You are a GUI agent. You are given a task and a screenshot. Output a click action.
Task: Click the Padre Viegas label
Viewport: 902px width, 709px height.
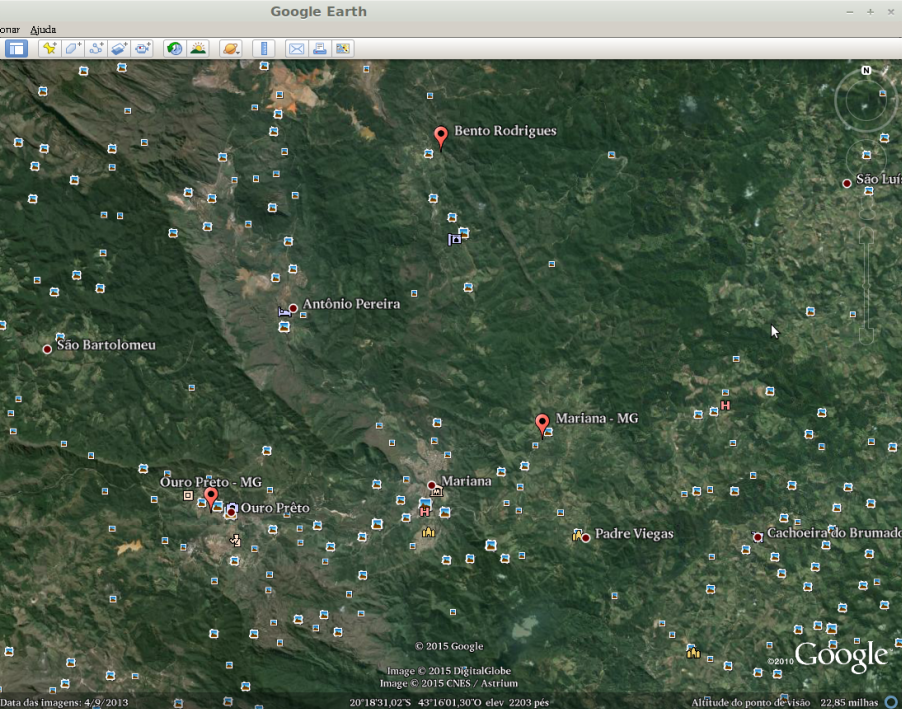pyautogui.click(x=634, y=533)
